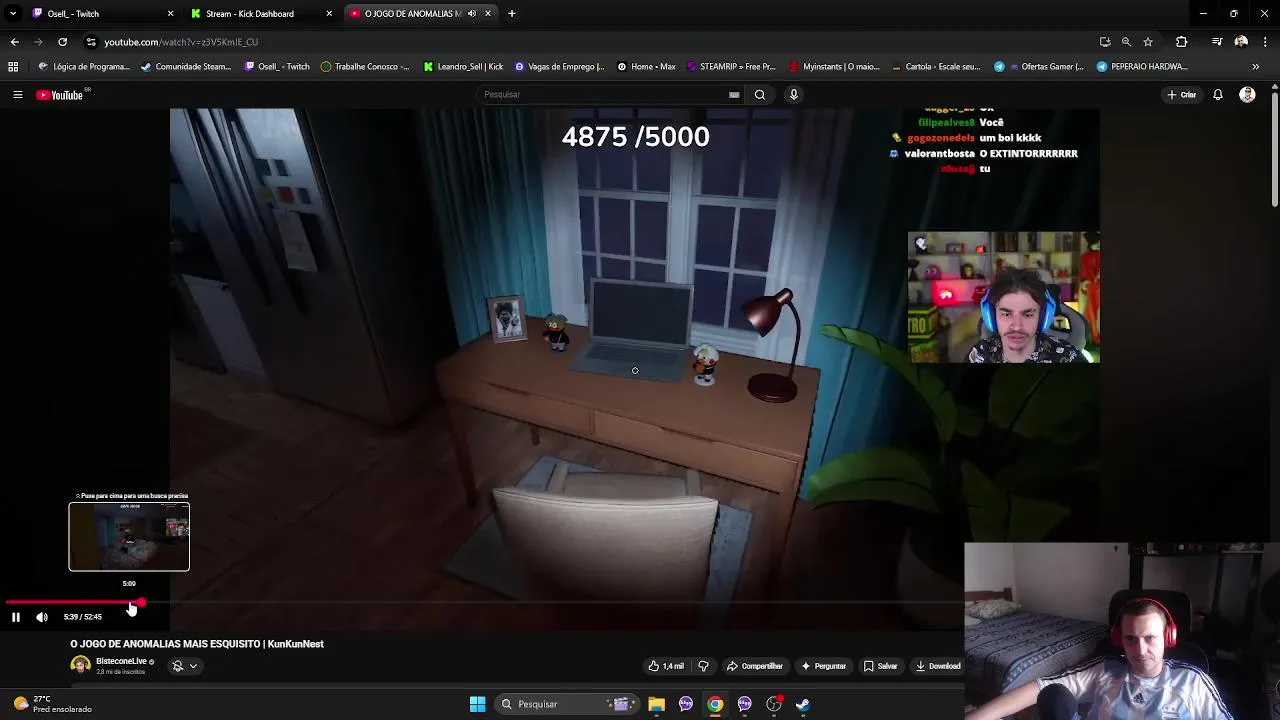Mute the YouTube tab audio icon
Viewport: 1280px width, 720px height.
(472, 14)
